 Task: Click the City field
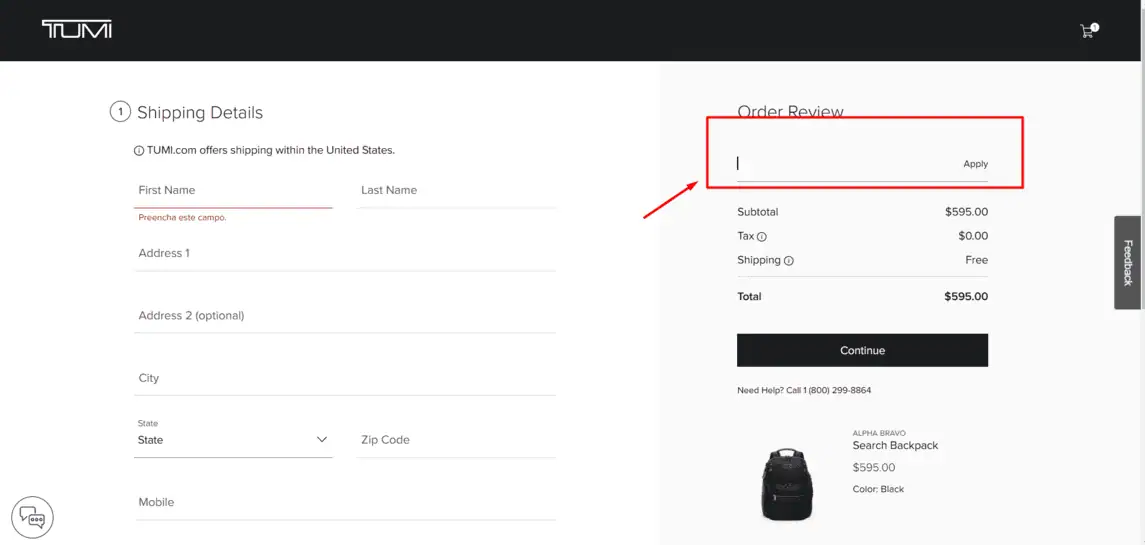tap(345, 378)
